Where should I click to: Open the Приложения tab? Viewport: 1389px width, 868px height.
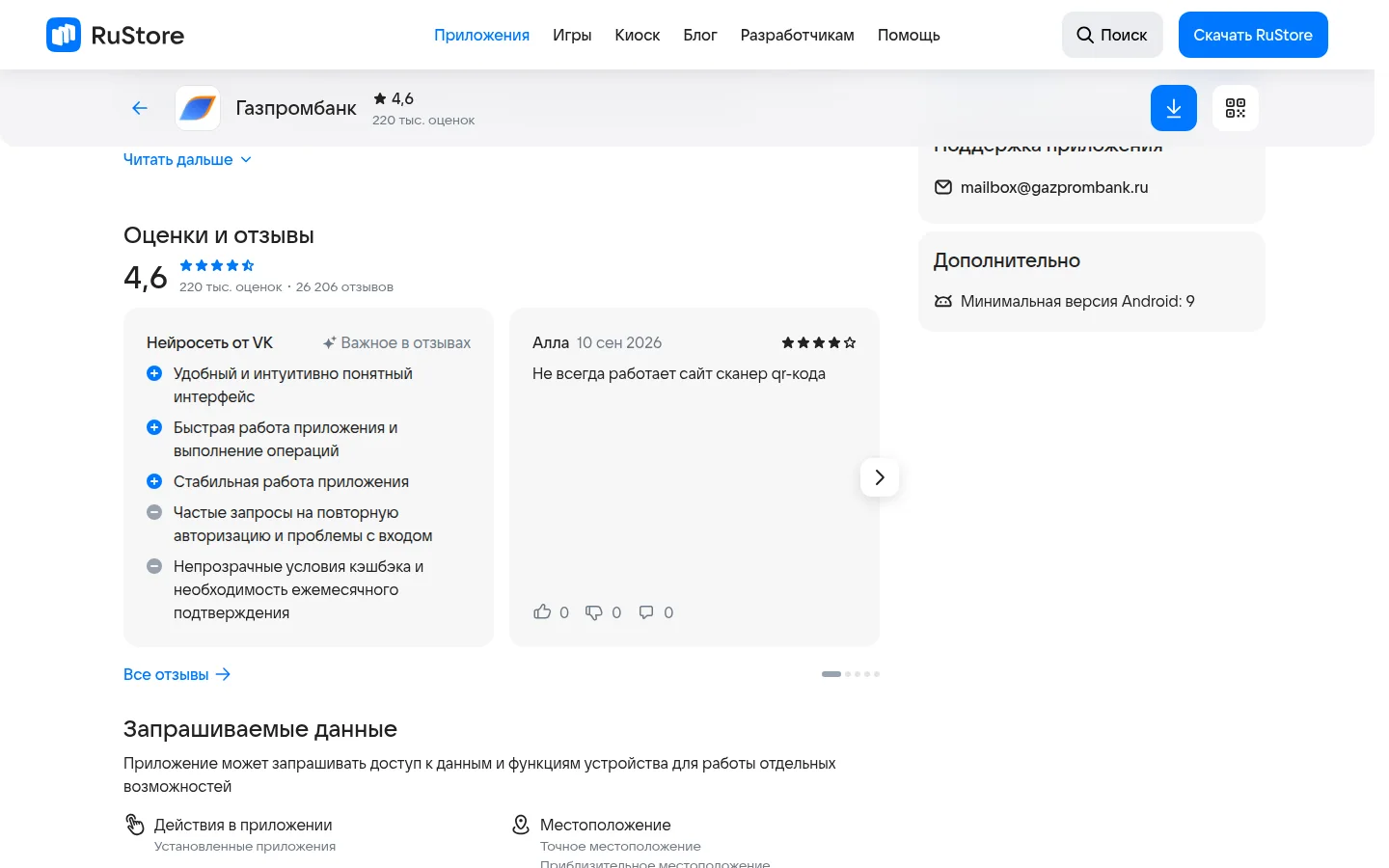pyautogui.click(x=481, y=35)
